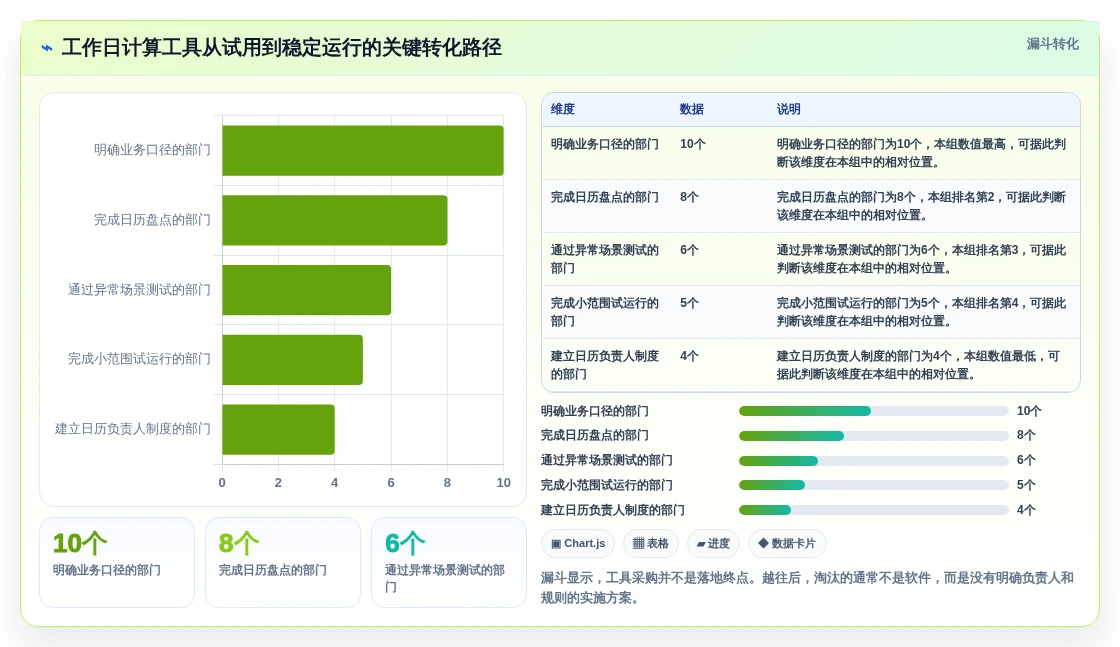The image size is (1120, 647).
Task: Click the 完成小范围试运行的部门 chart bar
Action: [293, 359]
